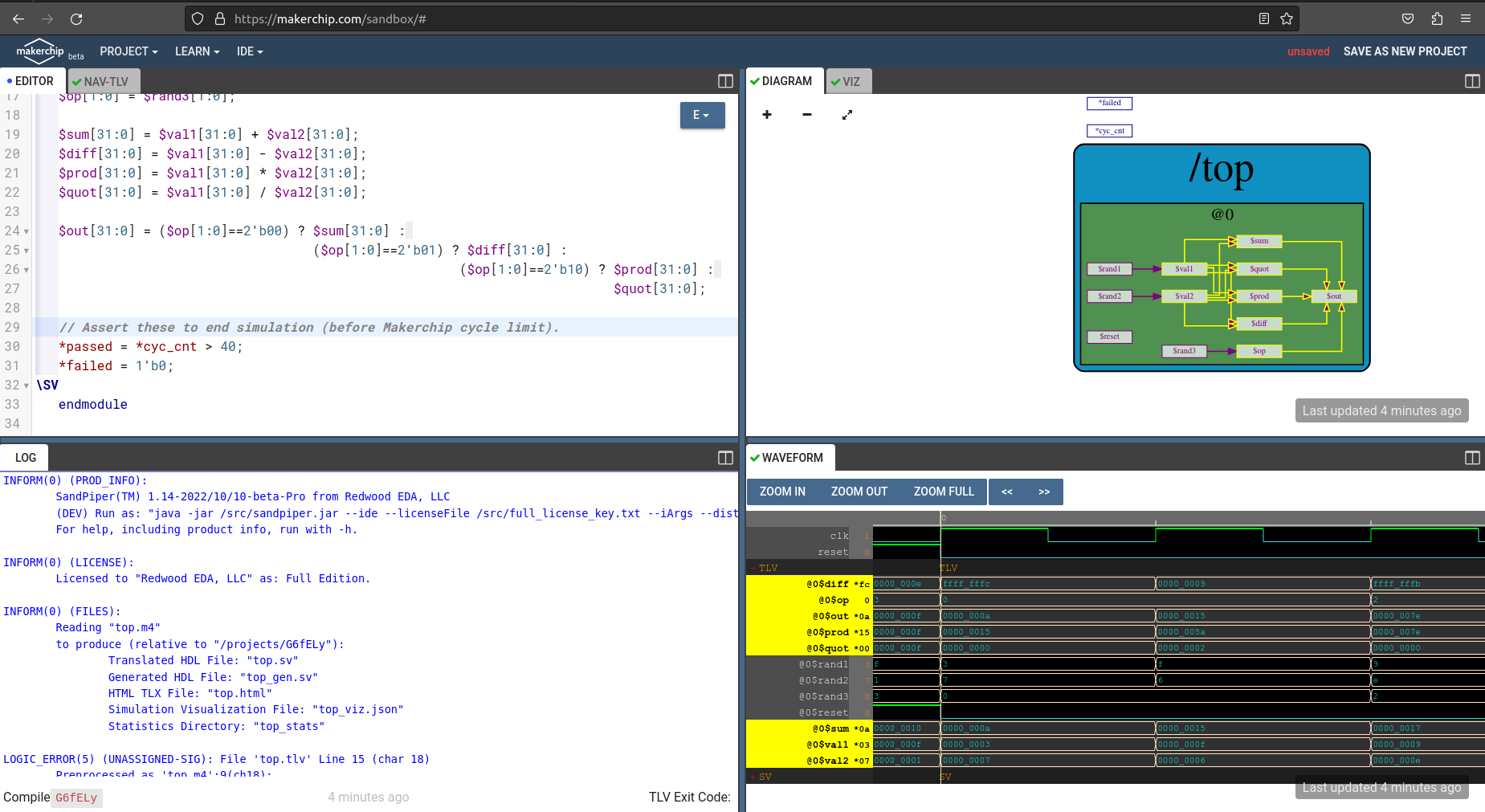Split the WAVEFORM panel view
The height and width of the screenshot is (812, 1485).
pyautogui.click(x=1471, y=457)
